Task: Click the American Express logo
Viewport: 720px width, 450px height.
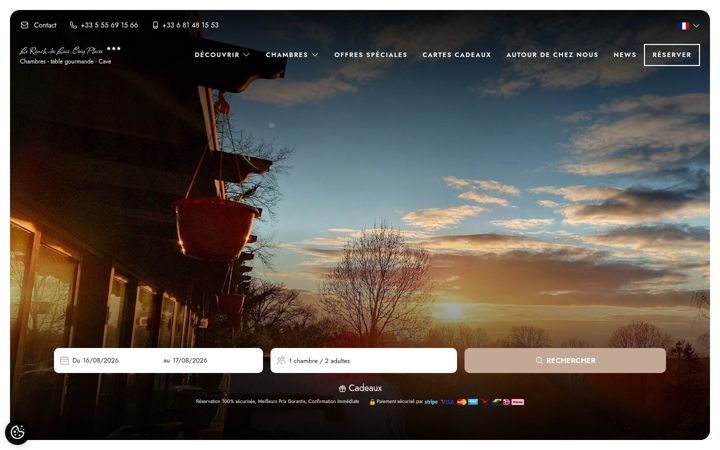Action: coord(473,402)
